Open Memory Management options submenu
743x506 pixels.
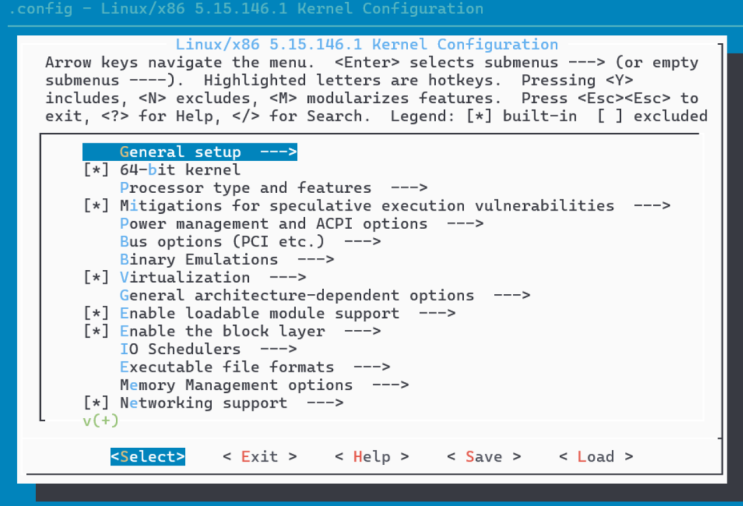click(264, 385)
